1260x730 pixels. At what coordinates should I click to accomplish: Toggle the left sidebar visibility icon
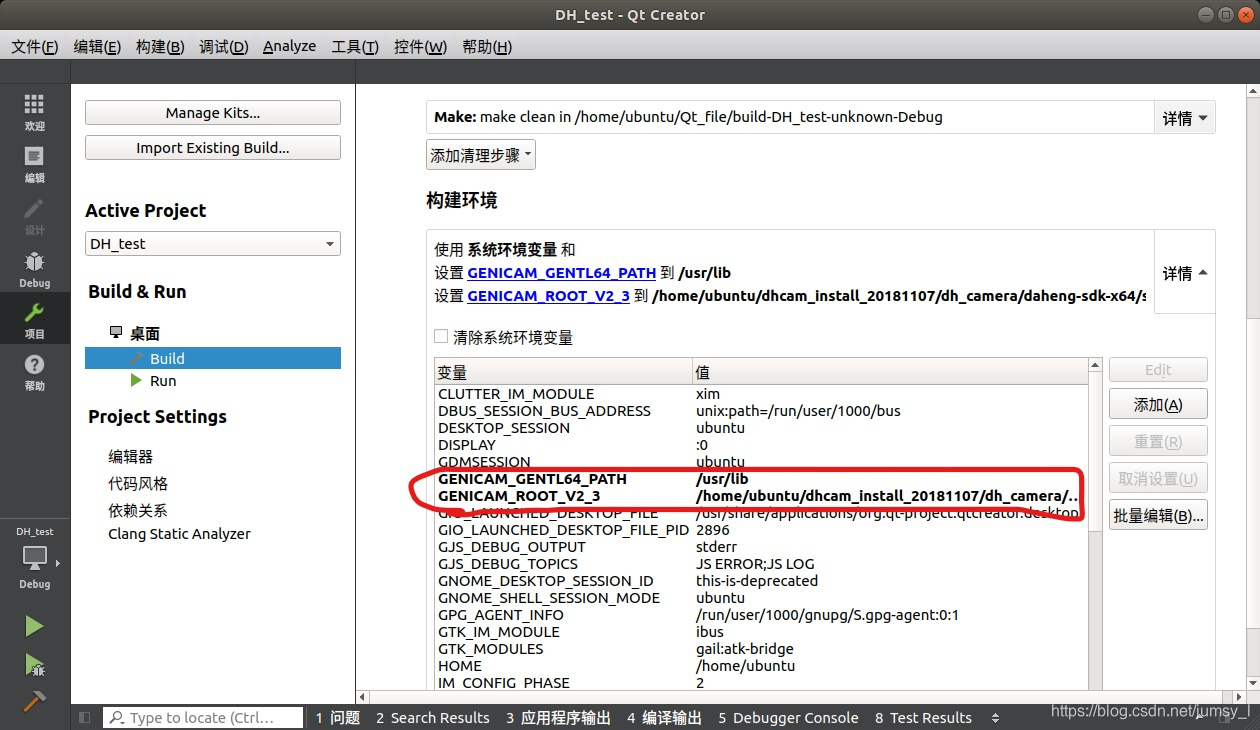[85, 717]
